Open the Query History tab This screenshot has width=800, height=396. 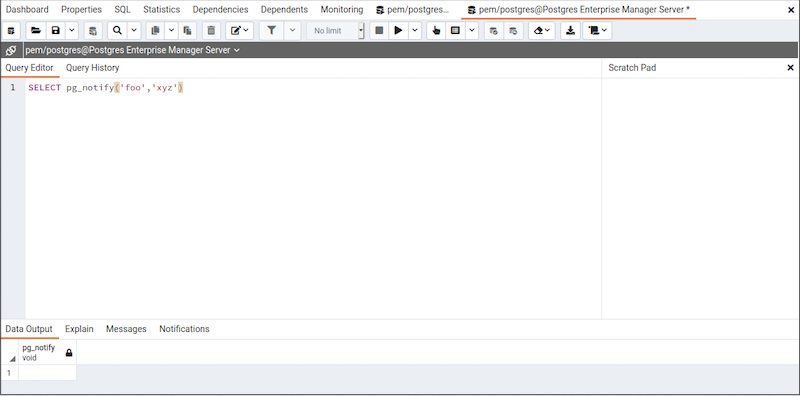[92, 67]
